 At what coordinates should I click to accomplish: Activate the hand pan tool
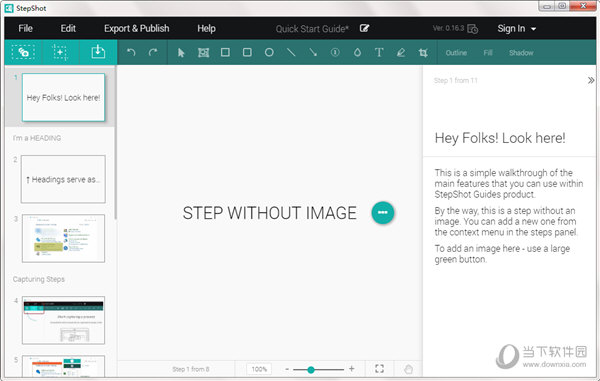tap(408, 369)
